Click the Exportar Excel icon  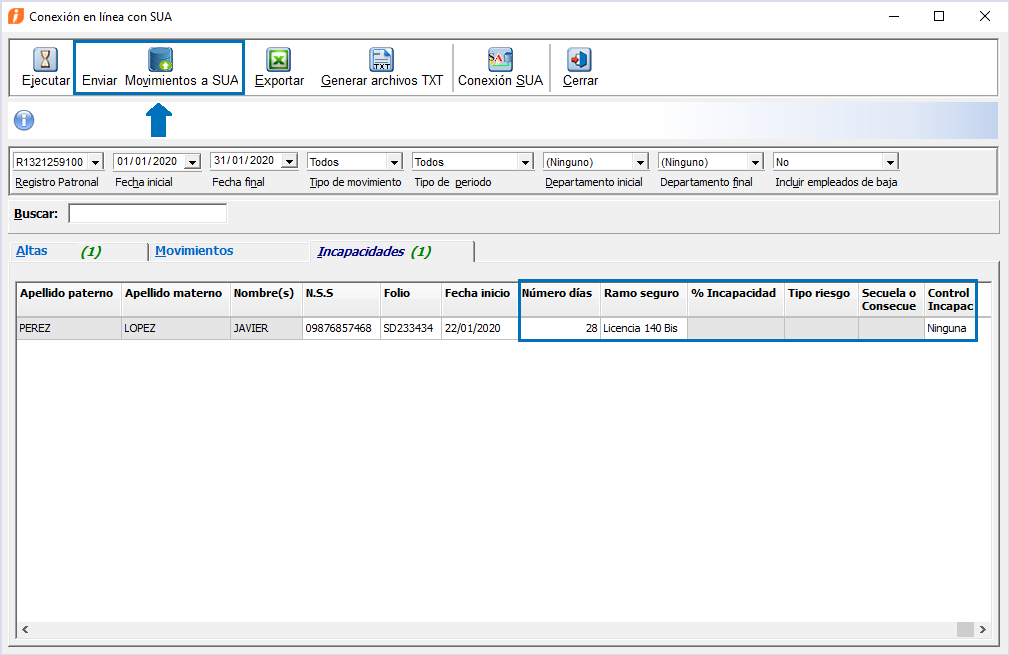pyautogui.click(x=279, y=60)
